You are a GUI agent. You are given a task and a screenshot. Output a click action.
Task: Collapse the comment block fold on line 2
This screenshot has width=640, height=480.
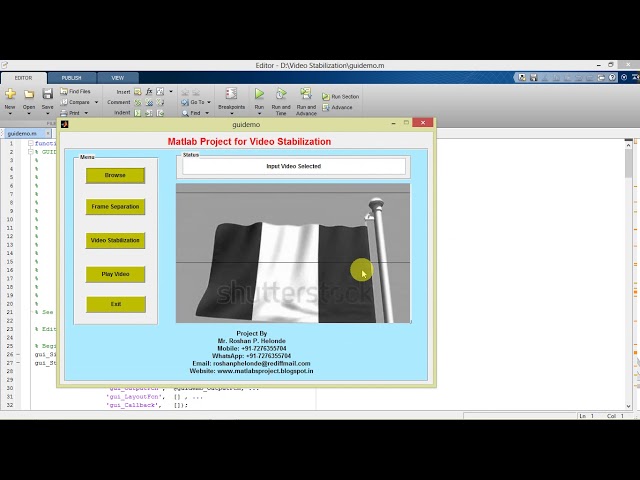(x=31, y=152)
